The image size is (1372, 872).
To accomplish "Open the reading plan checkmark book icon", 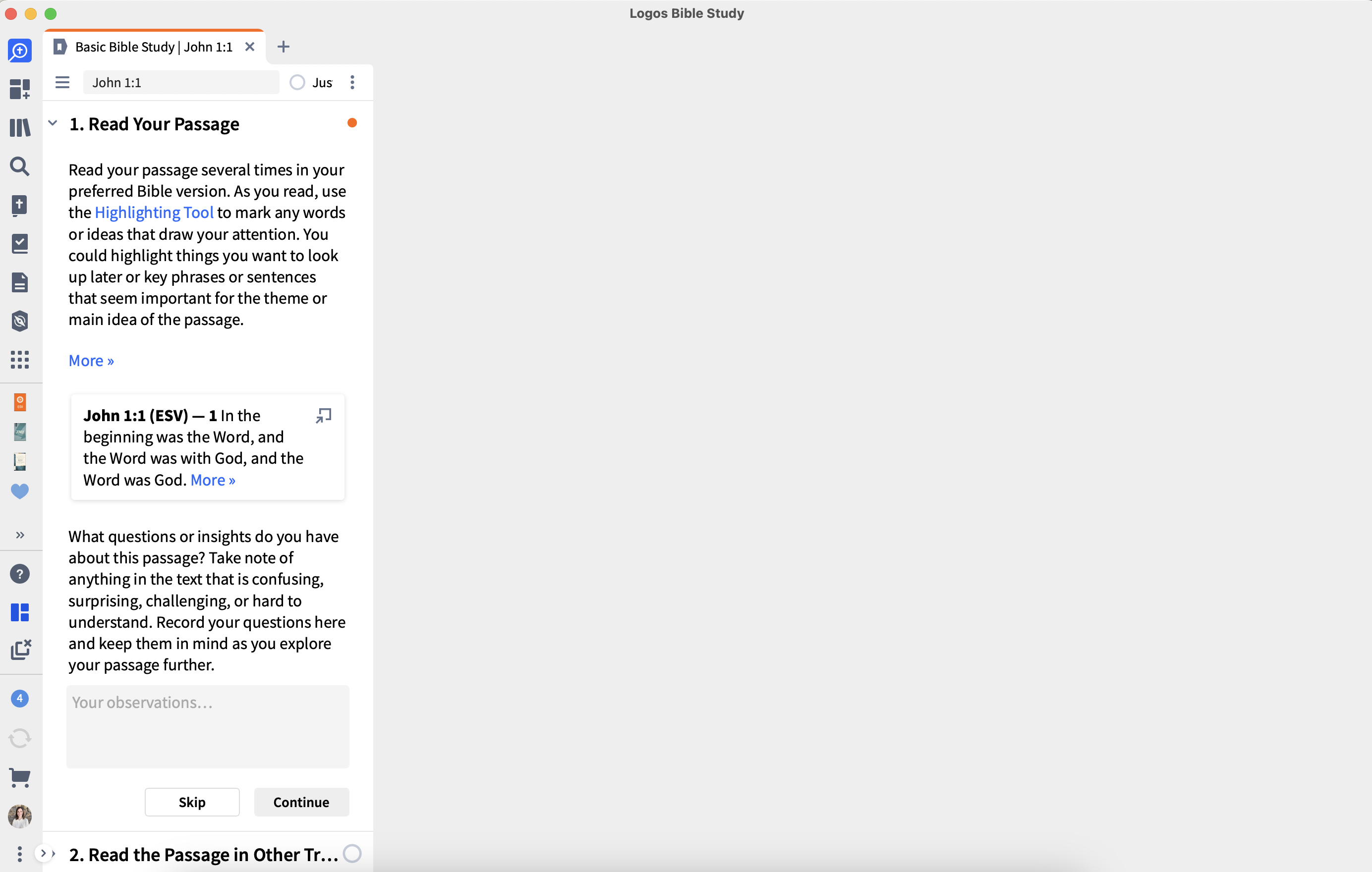I will click(20, 244).
